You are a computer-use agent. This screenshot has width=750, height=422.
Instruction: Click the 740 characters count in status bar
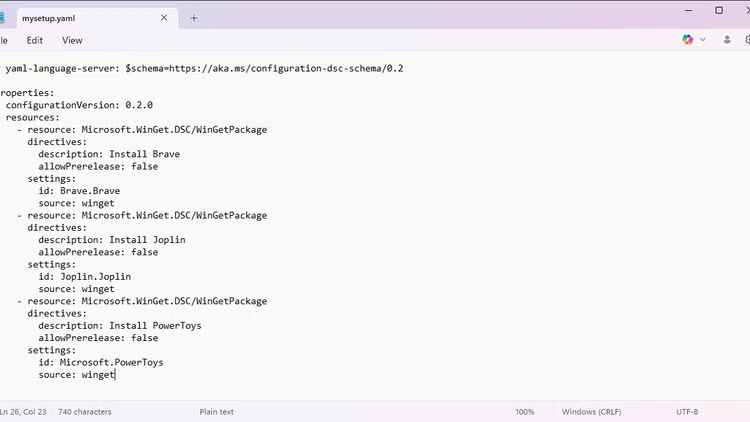coord(85,411)
